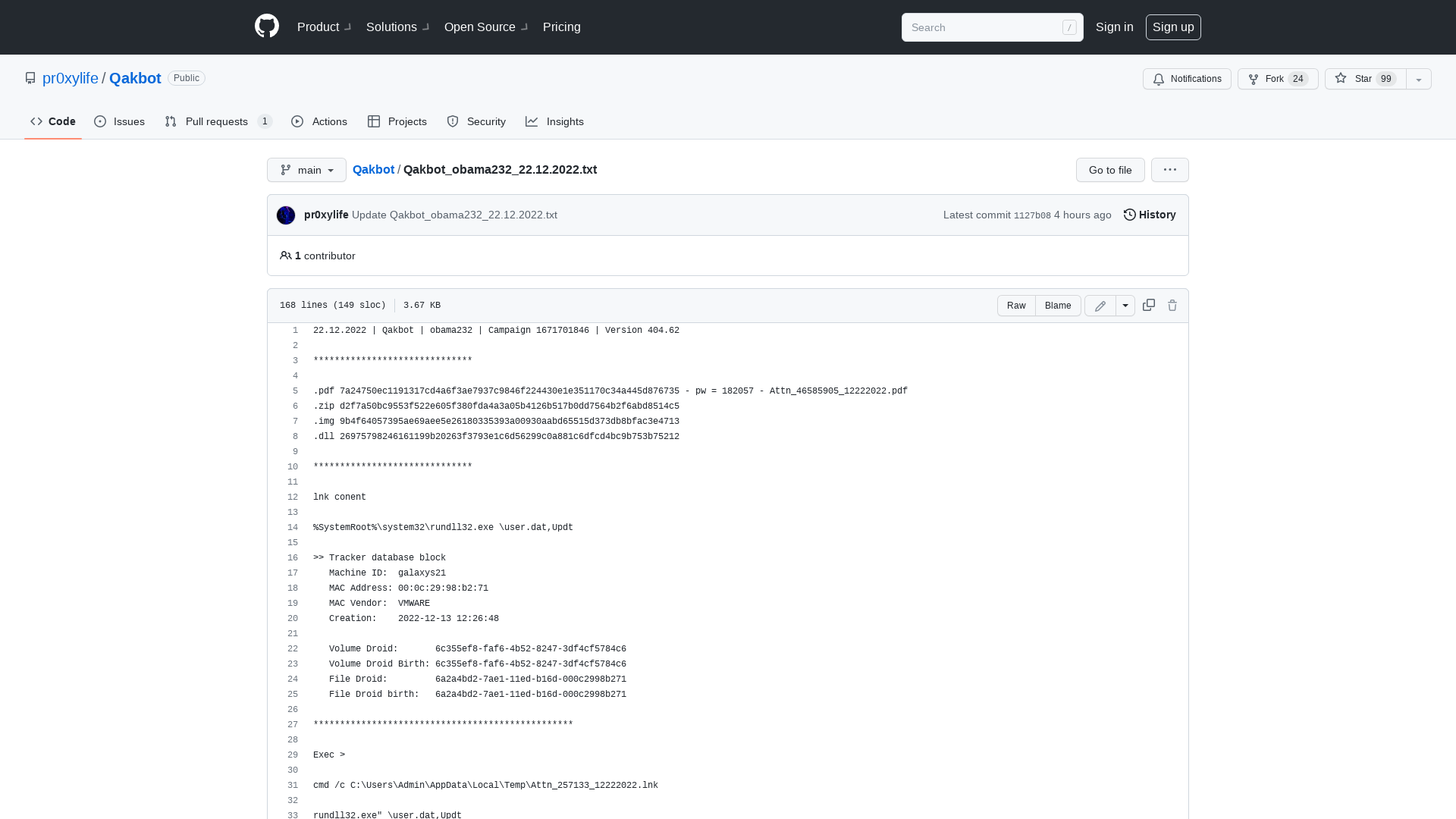Click the delete file trash icon
The image size is (1456, 819).
point(1172,305)
